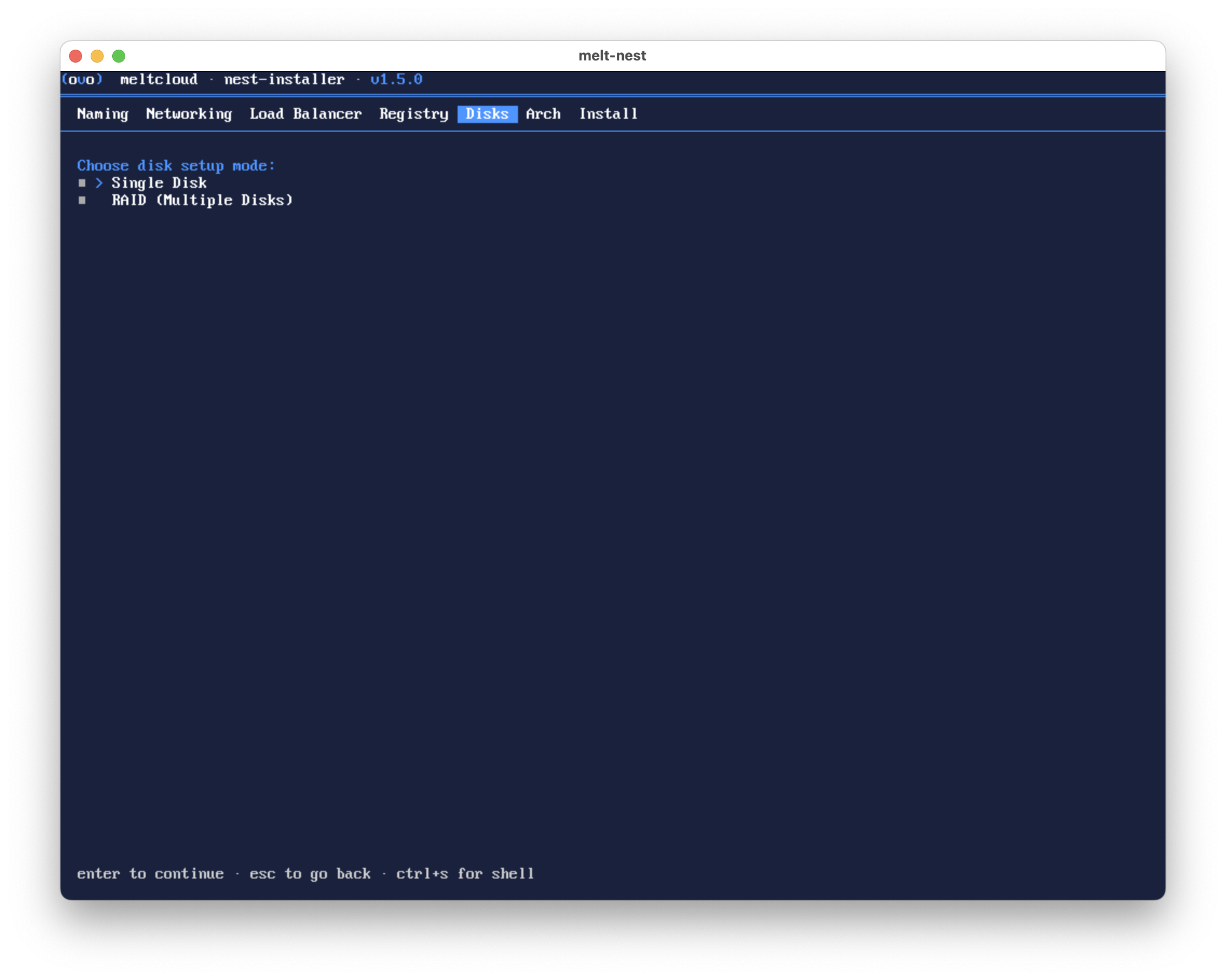Viewport: 1226px width, 980px height.
Task: Click the nest-installer header text
Action: tap(284, 79)
